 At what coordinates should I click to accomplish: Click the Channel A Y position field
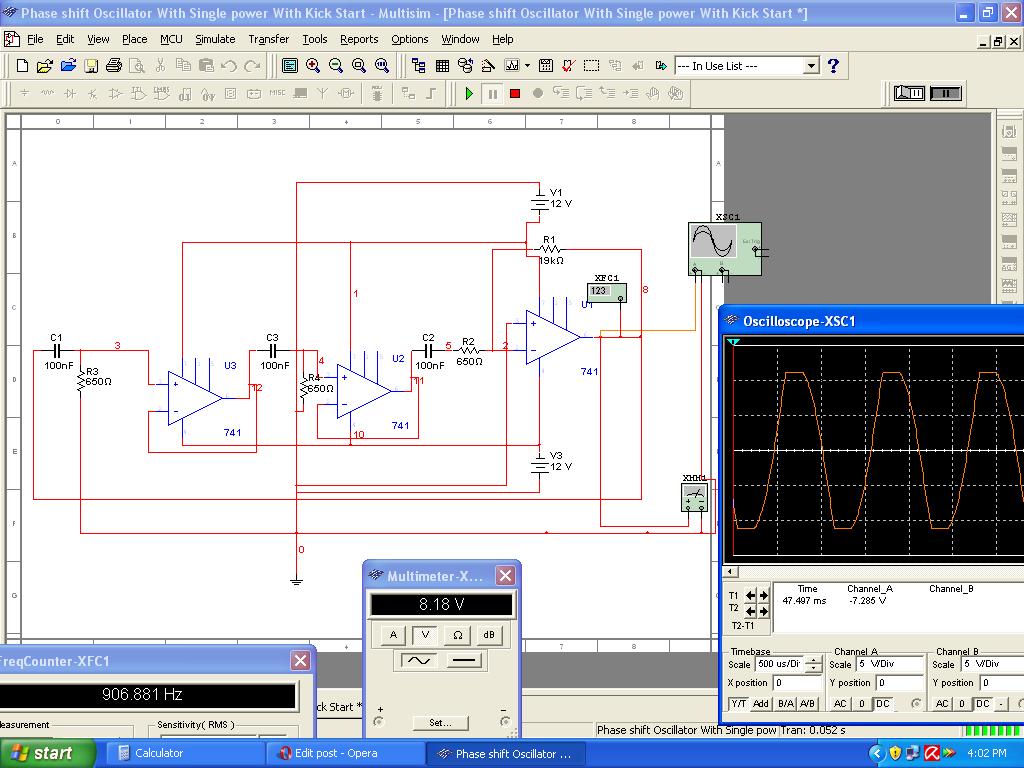pyautogui.click(x=899, y=683)
